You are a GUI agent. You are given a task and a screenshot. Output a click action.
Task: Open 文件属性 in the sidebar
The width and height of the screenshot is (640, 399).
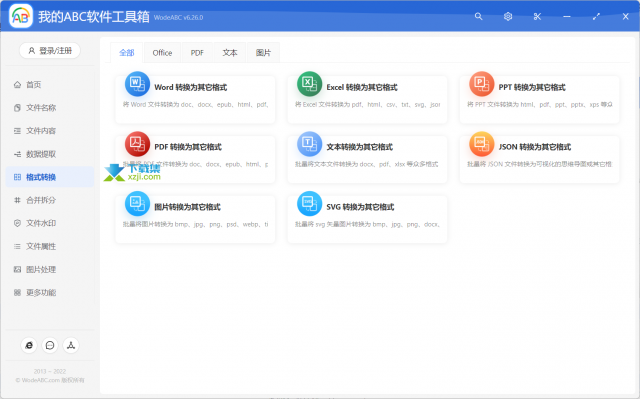[x=50, y=246]
